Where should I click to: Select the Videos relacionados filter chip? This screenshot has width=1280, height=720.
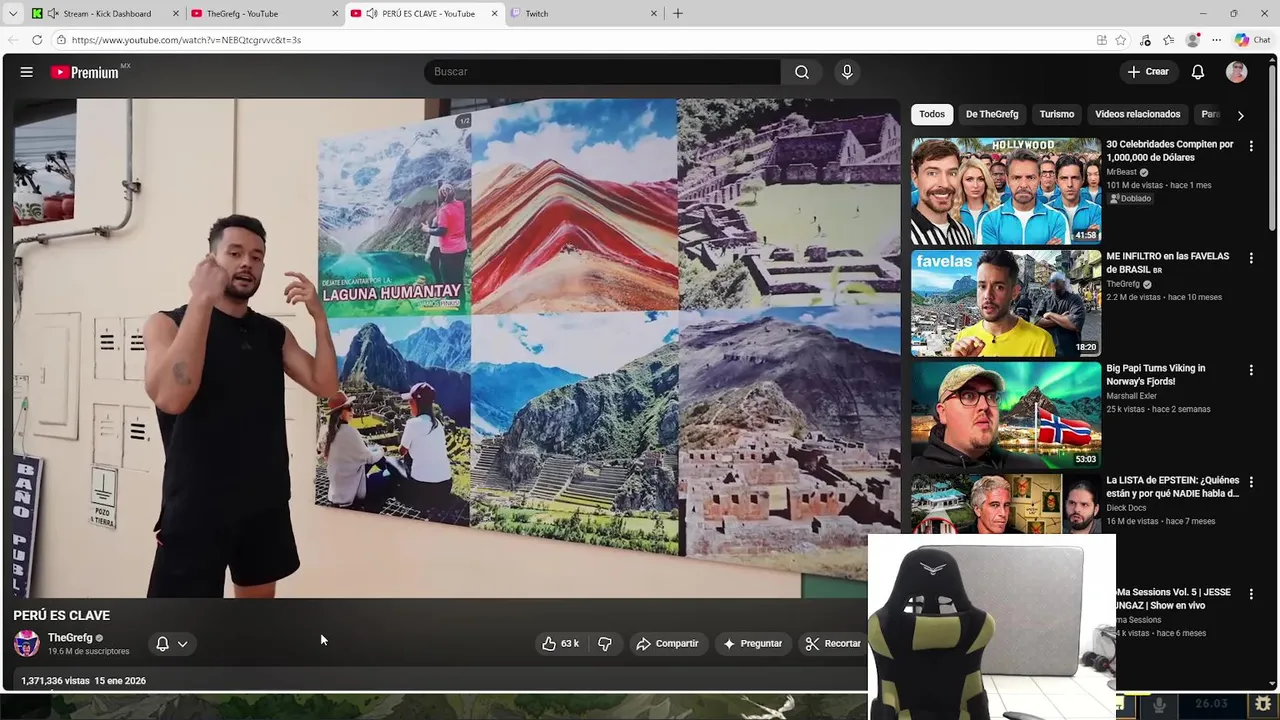[1137, 114]
